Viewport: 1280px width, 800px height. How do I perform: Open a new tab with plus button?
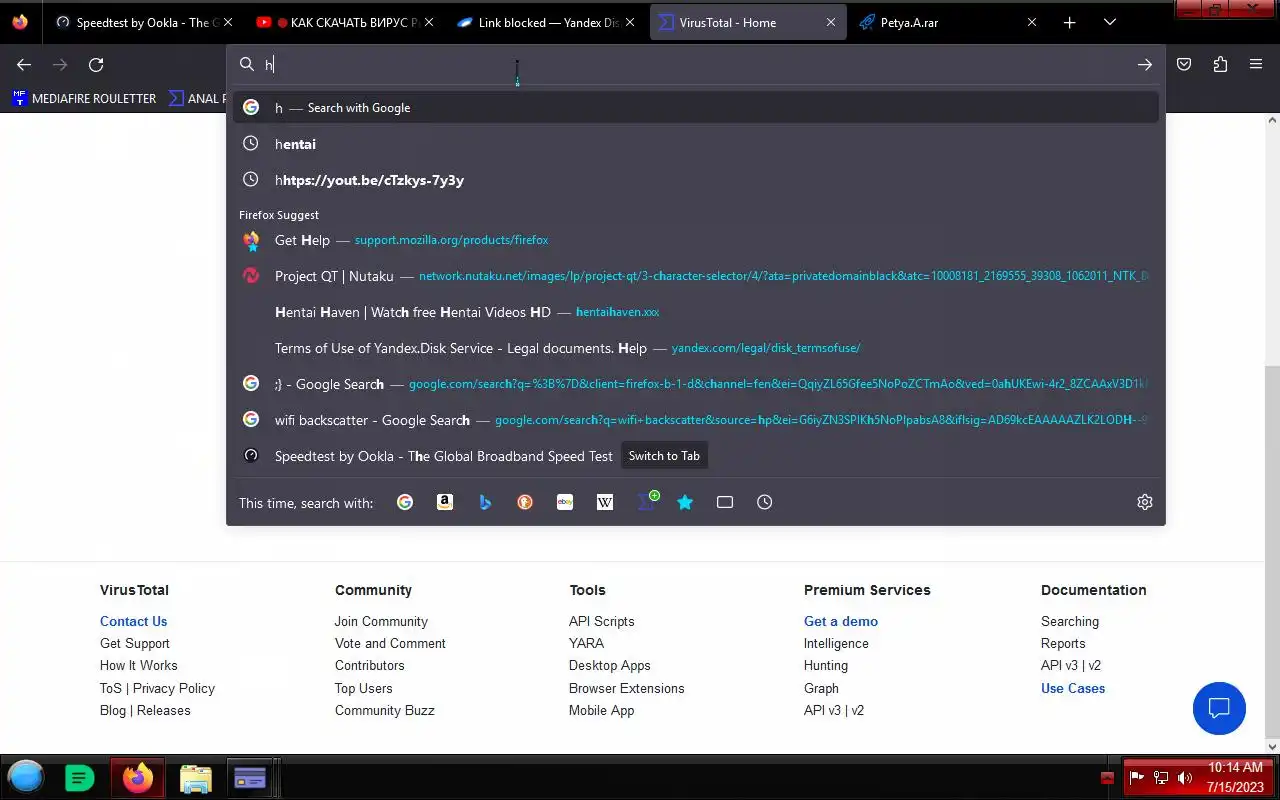click(x=1069, y=22)
